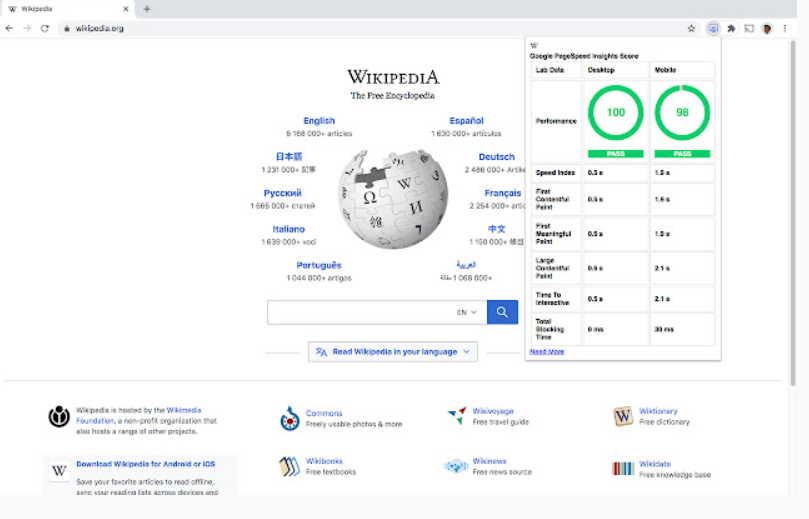Click the media cast icon in toolbar
The height and width of the screenshot is (519, 809).
point(749,28)
